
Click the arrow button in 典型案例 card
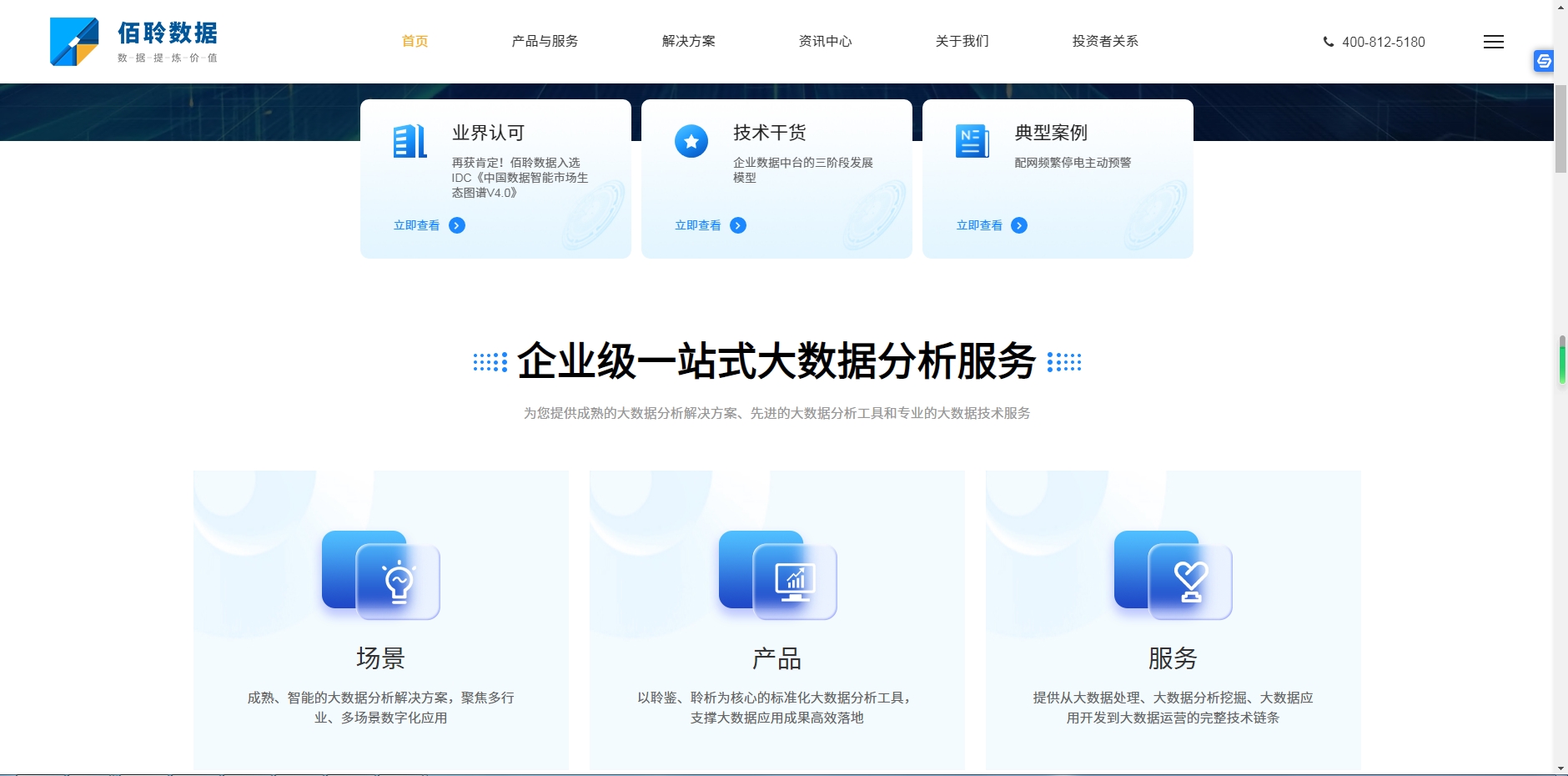(x=1018, y=225)
